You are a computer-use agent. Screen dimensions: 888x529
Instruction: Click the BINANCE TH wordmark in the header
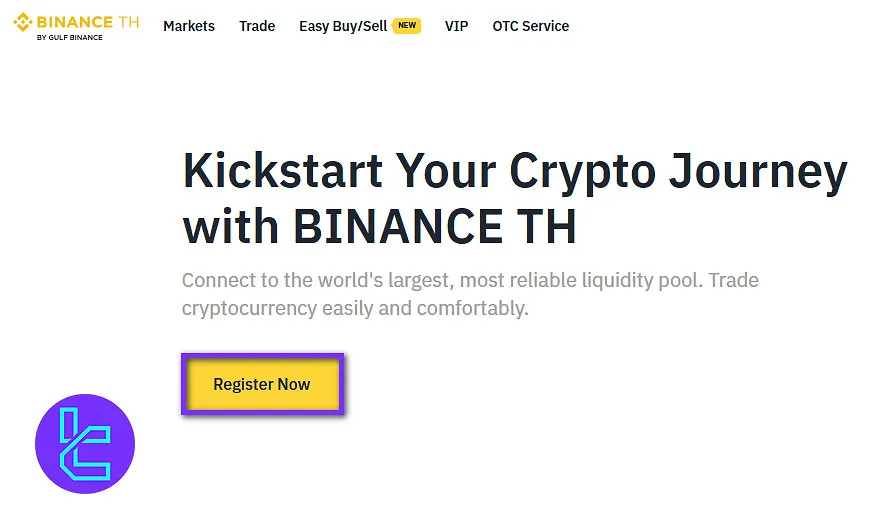point(88,21)
